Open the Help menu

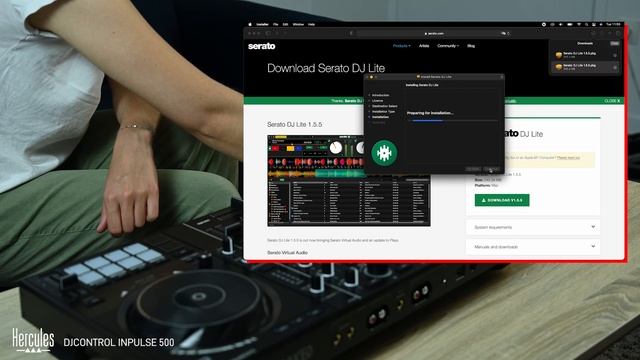311,24
